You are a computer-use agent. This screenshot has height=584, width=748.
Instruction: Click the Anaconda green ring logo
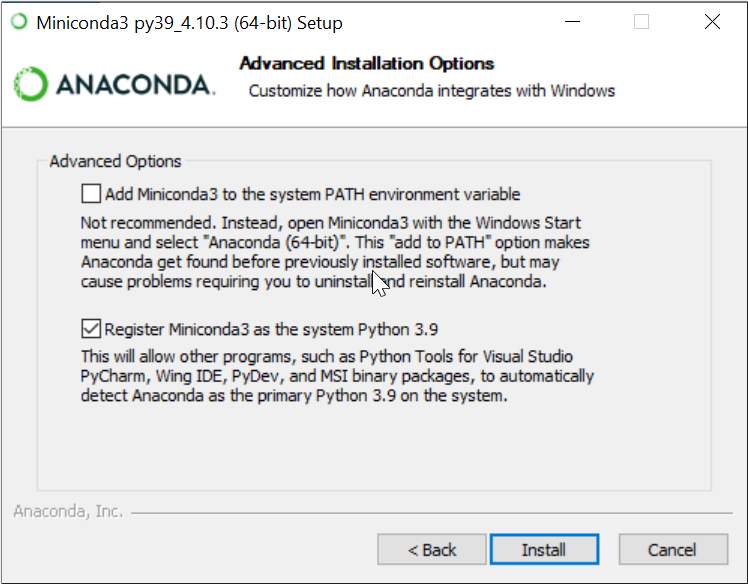tap(31, 84)
